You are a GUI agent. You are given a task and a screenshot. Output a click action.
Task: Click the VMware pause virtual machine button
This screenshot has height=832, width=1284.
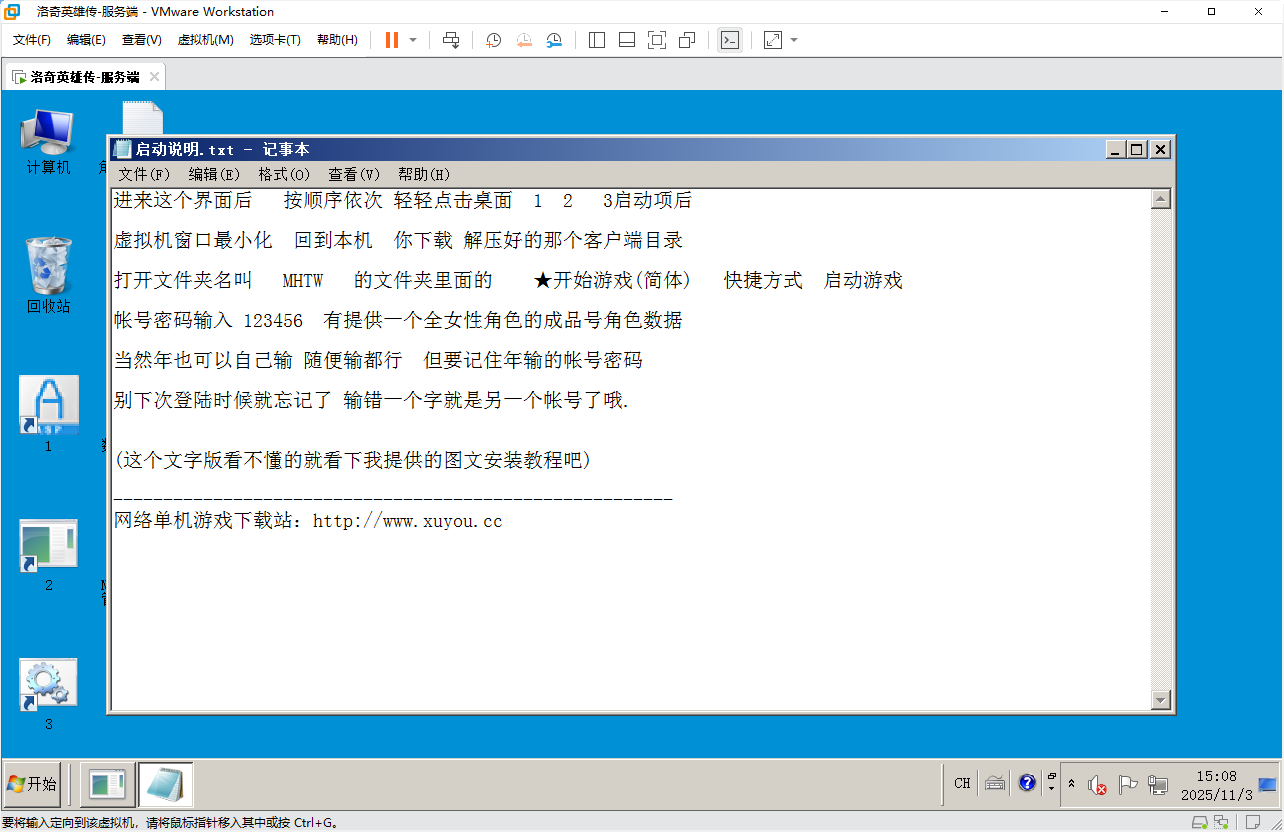[392, 40]
